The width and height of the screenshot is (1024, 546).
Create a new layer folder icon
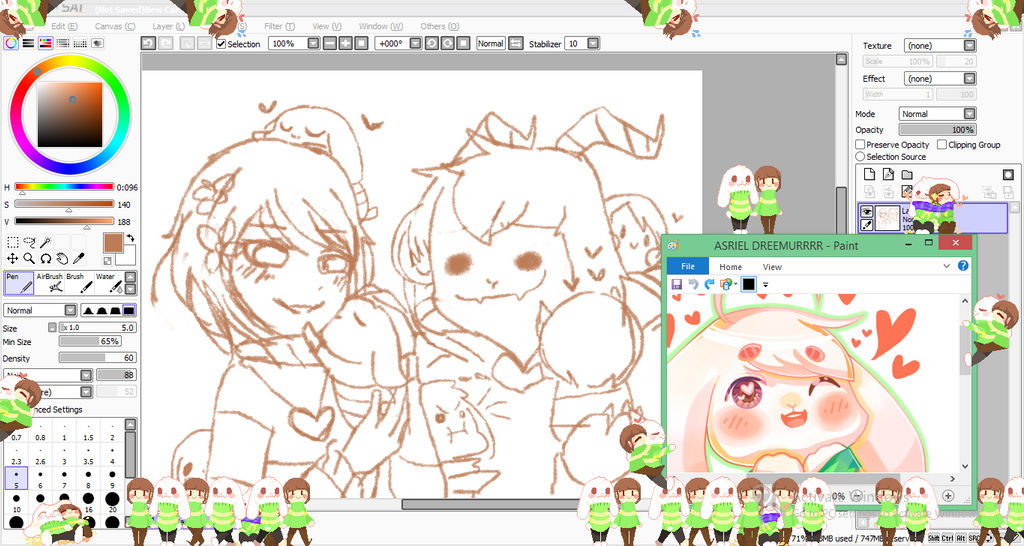[907, 174]
